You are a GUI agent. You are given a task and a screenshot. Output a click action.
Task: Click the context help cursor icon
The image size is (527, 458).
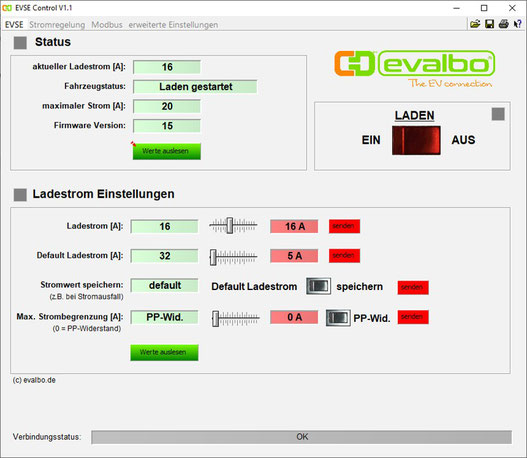point(518,24)
